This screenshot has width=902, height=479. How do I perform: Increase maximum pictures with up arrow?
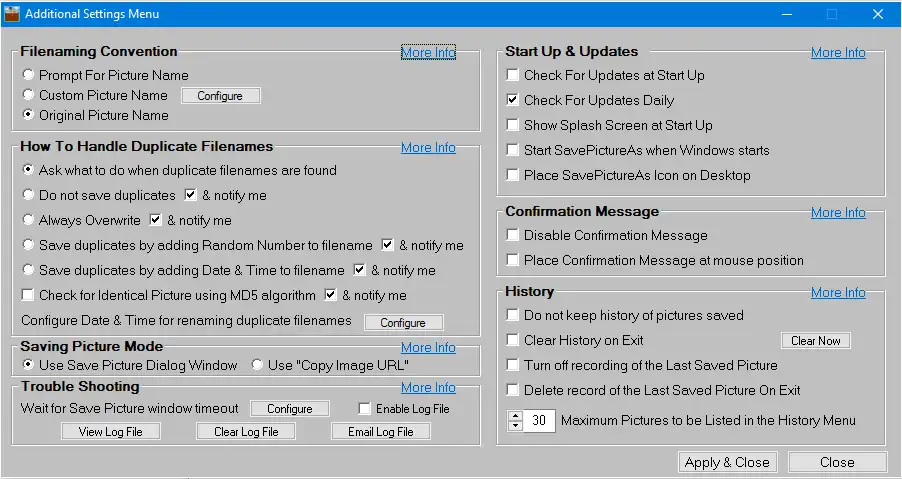(x=515, y=415)
